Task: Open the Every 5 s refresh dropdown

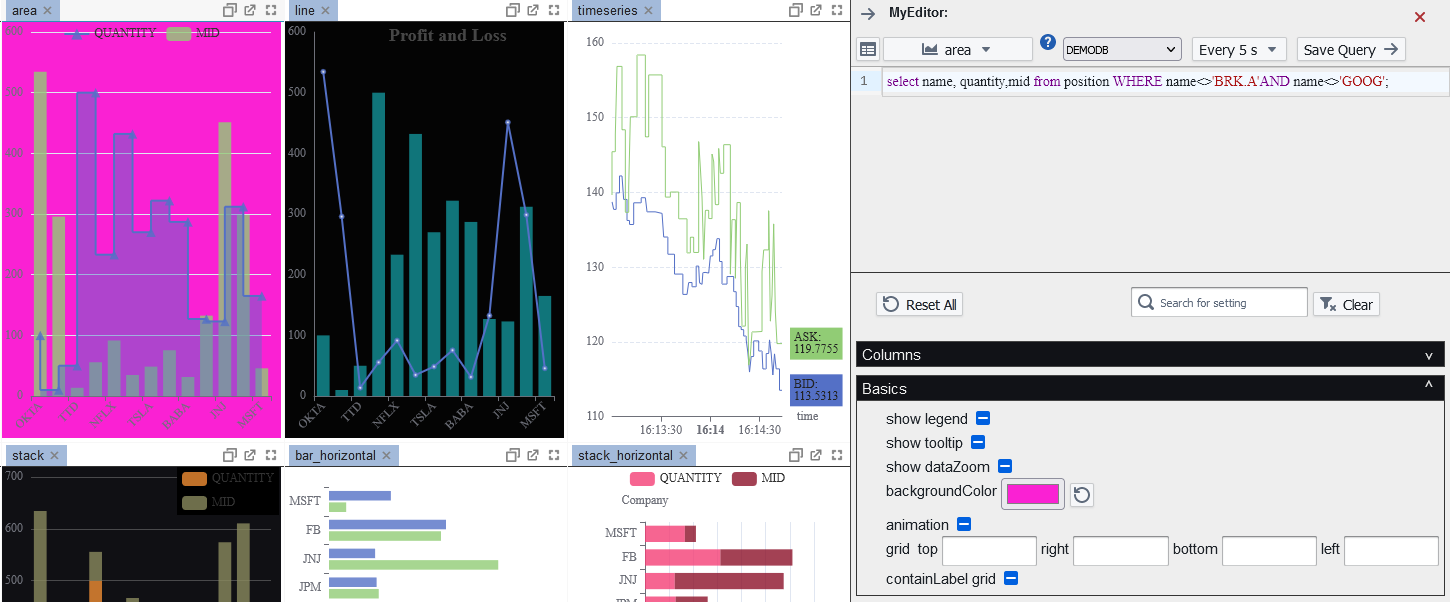Action: click(1238, 49)
